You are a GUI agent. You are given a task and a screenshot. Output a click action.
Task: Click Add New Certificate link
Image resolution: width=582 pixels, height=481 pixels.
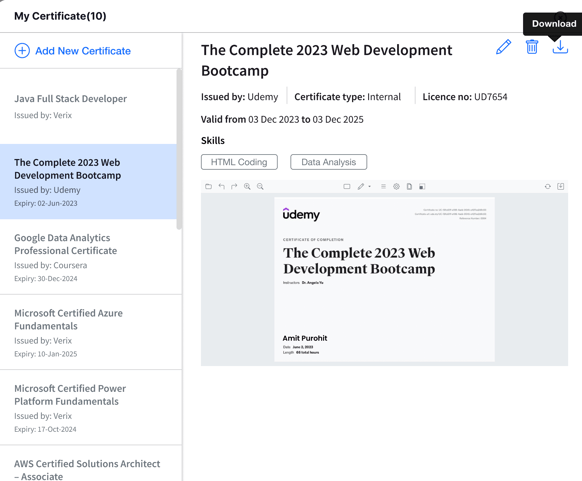[83, 51]
